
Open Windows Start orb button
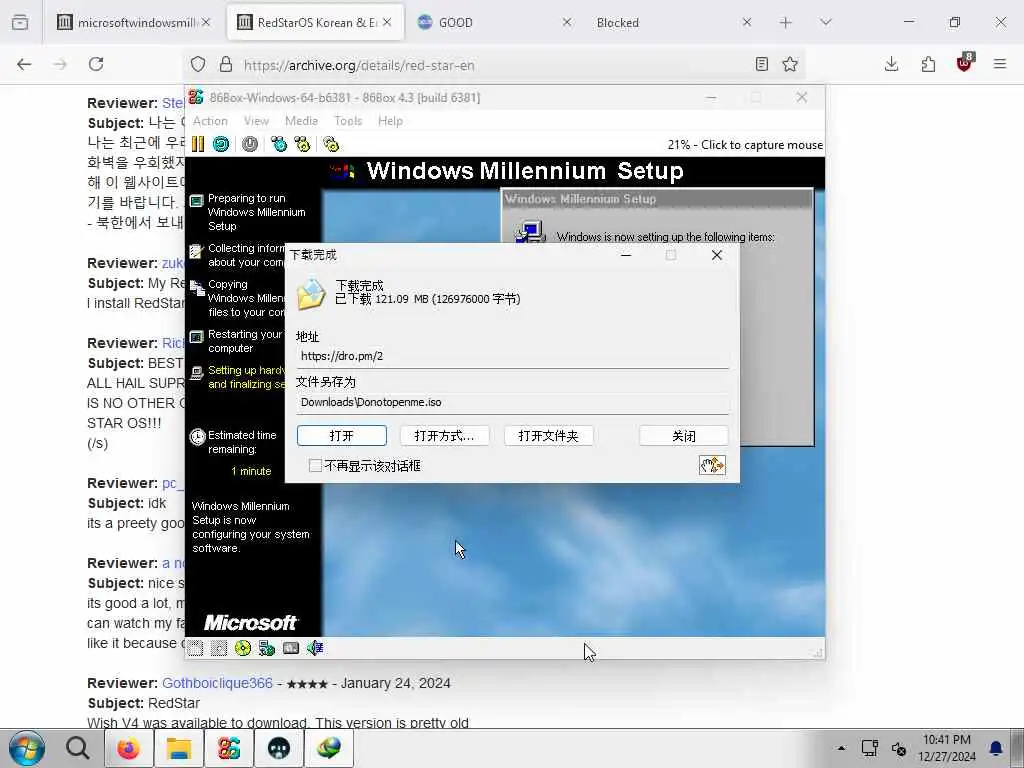26,748
